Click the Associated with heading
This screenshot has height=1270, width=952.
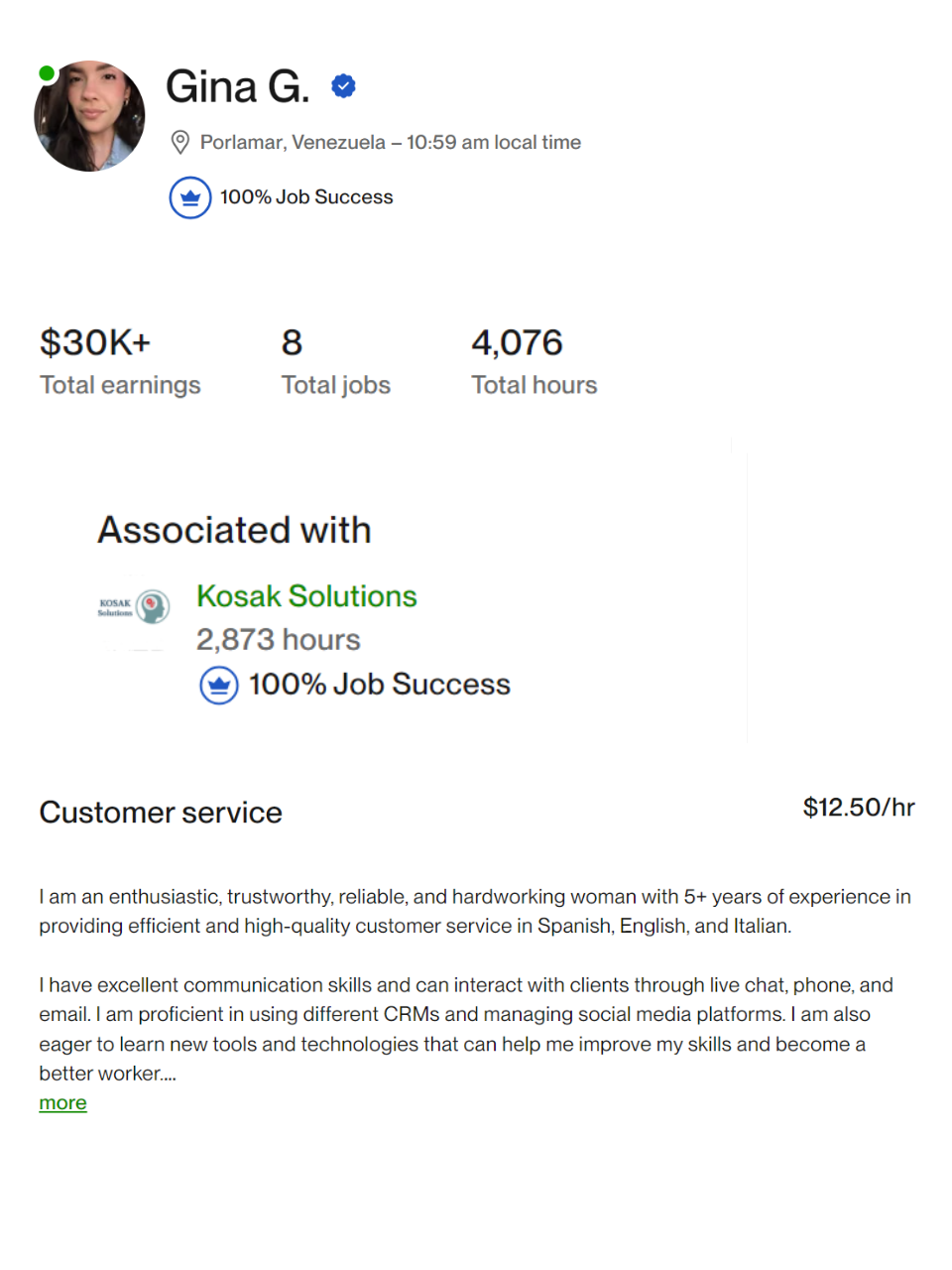coord(234,530)
